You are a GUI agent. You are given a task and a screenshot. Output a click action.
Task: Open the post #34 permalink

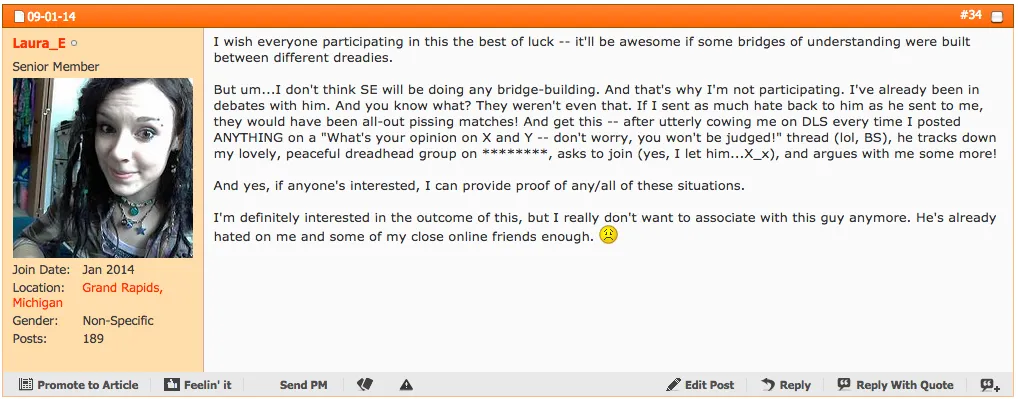tap(971, 15)
